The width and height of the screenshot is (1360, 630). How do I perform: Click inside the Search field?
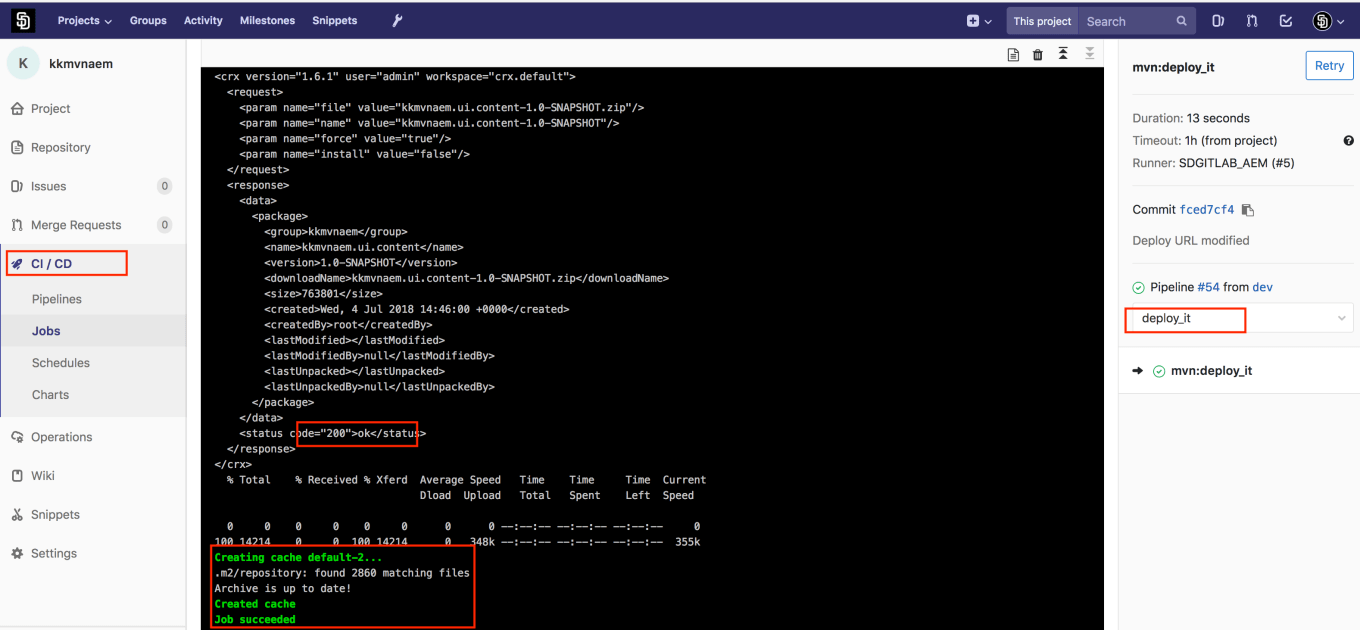(1125, 20)
